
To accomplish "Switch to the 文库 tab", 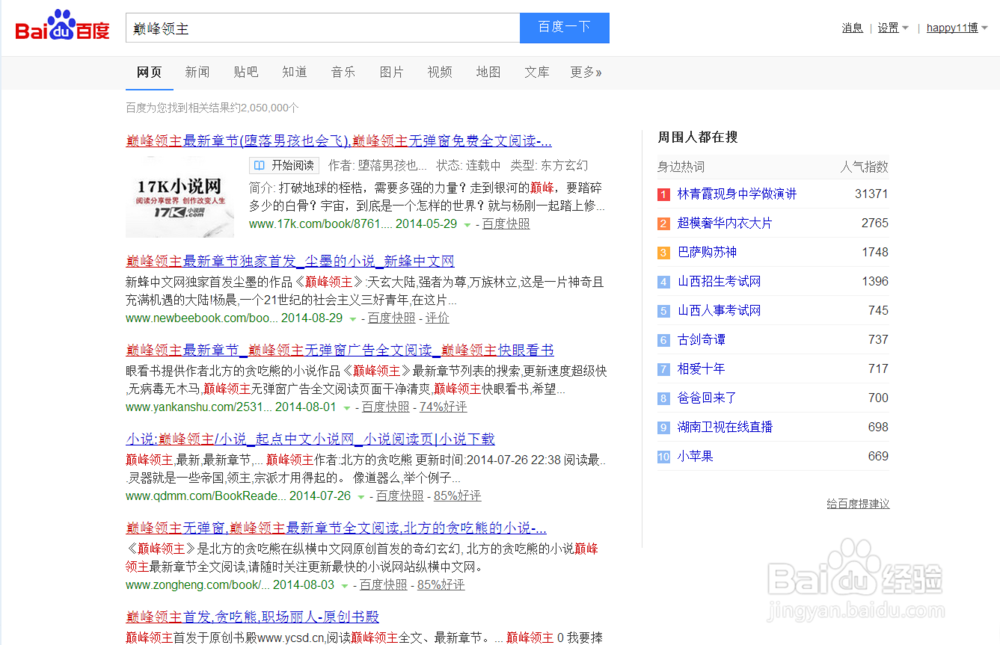I will point(536,72).
